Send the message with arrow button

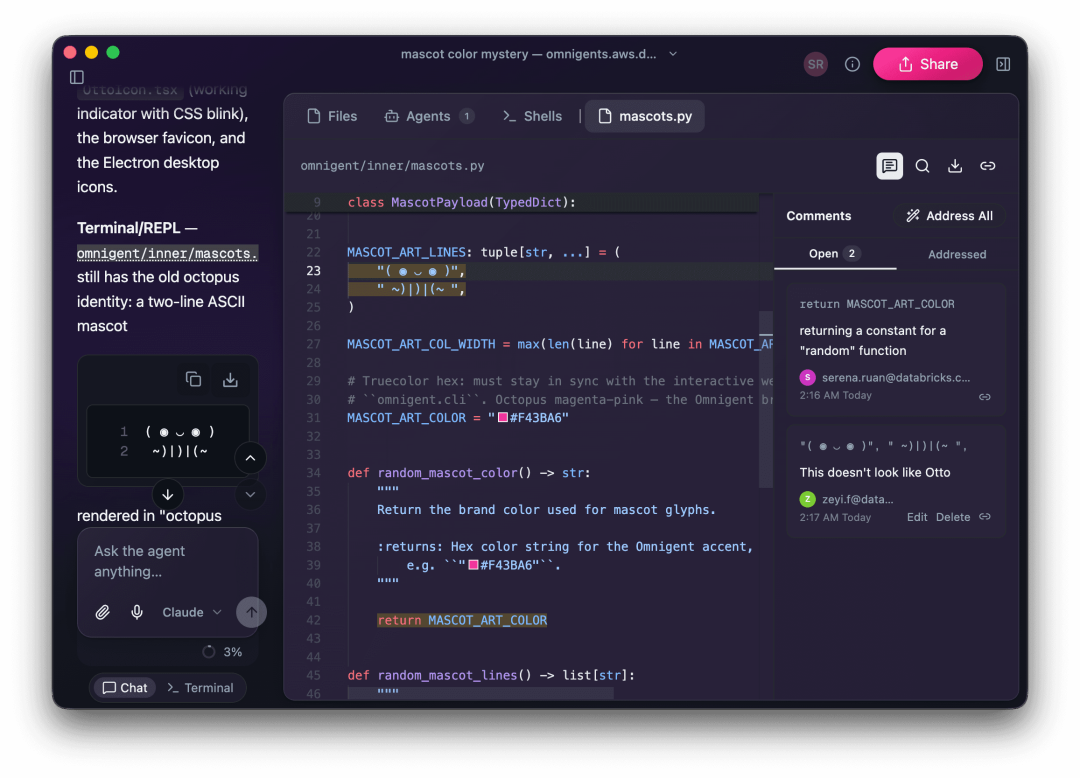click(251, 612)
